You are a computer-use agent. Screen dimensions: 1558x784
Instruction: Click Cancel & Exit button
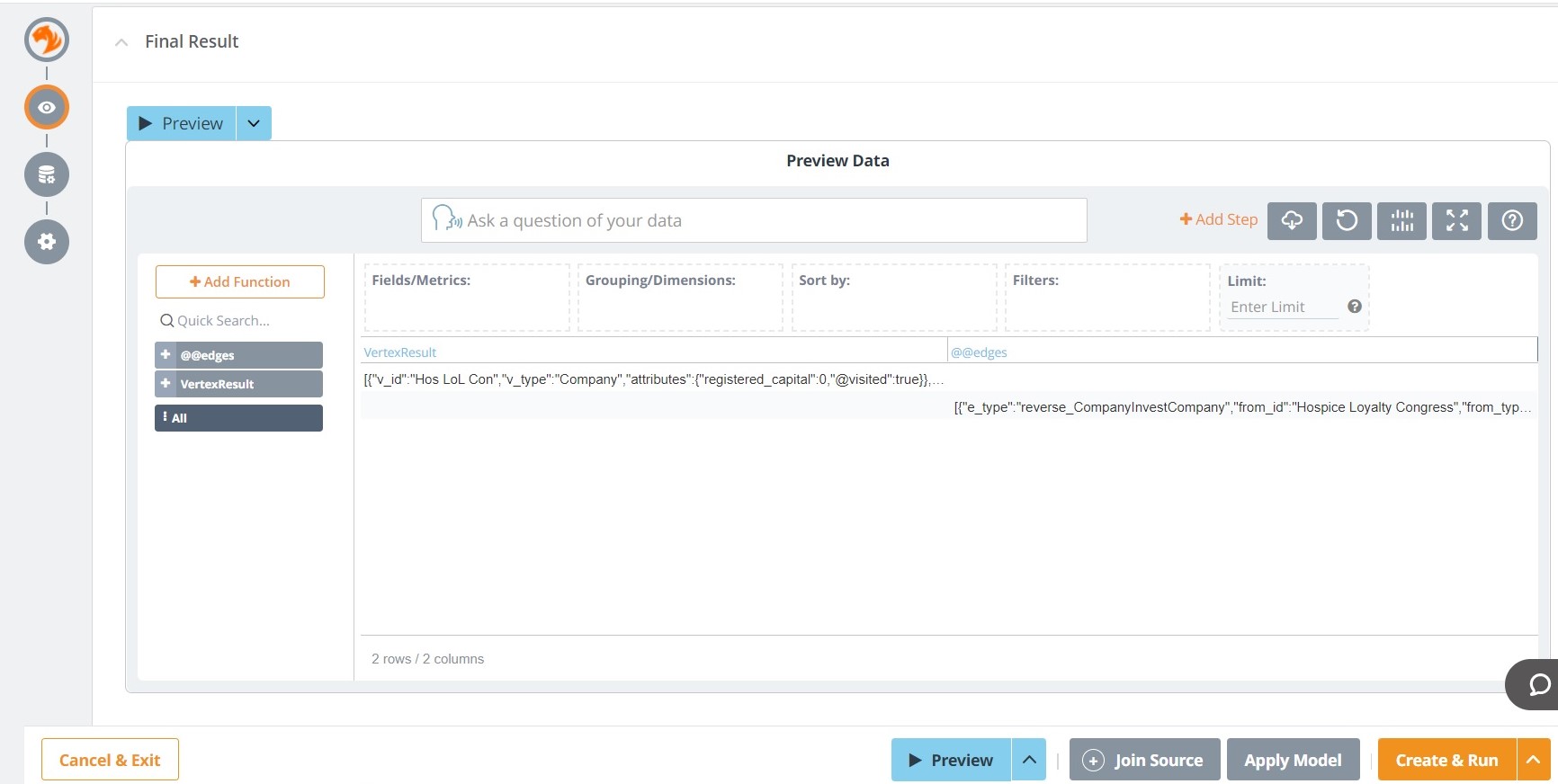(110, 760)
